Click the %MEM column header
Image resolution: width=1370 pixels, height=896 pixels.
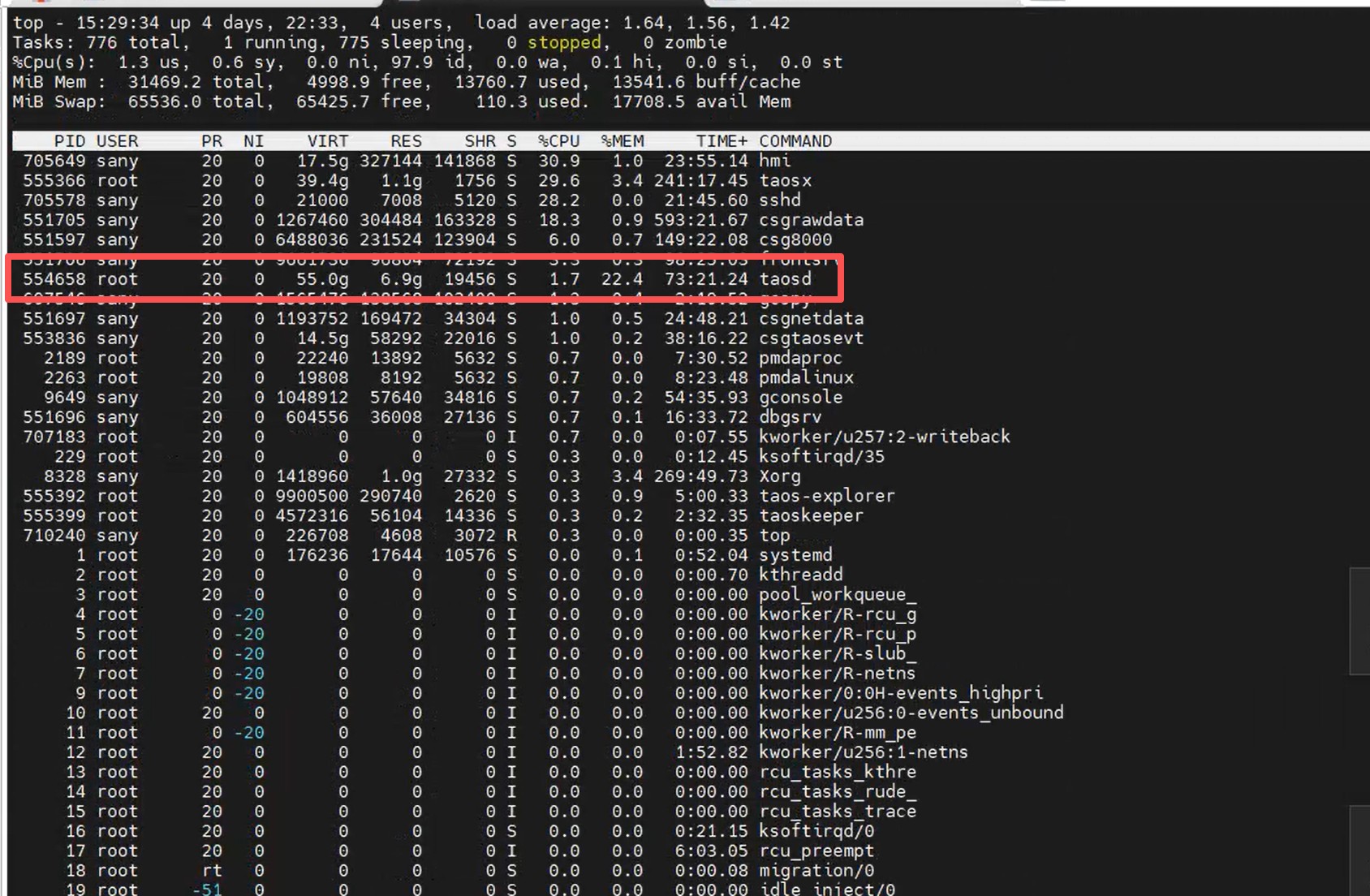(x=622, y=141)
